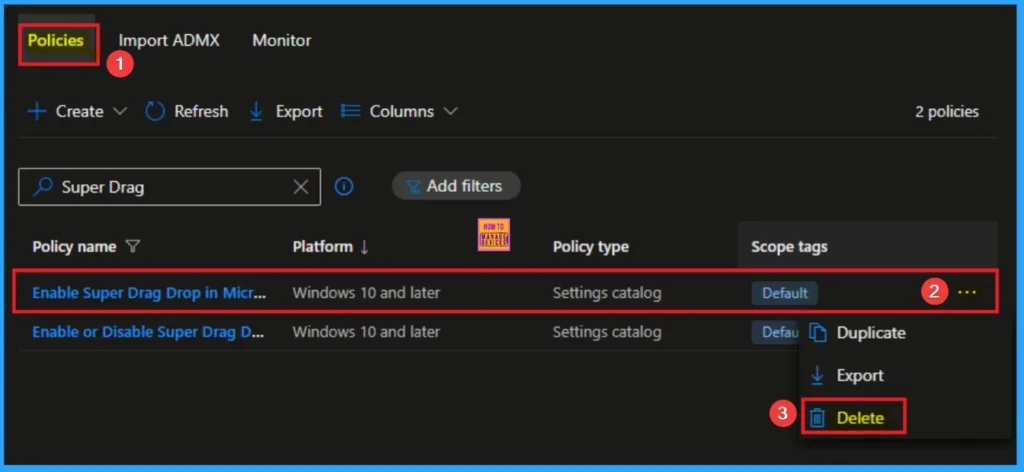Screen dimensions: 1024x472
Task: Switch to the Policies tab
Action: 56,40
